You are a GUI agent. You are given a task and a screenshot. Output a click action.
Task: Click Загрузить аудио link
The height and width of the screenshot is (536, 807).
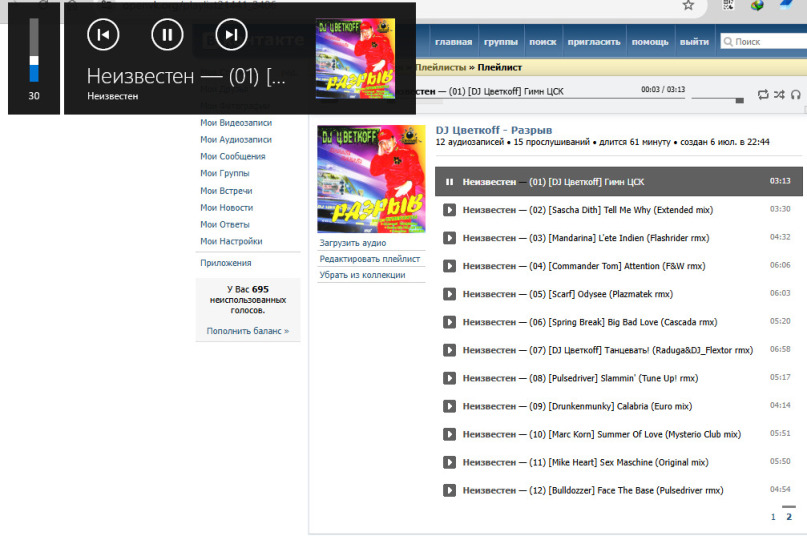(353, 243)
